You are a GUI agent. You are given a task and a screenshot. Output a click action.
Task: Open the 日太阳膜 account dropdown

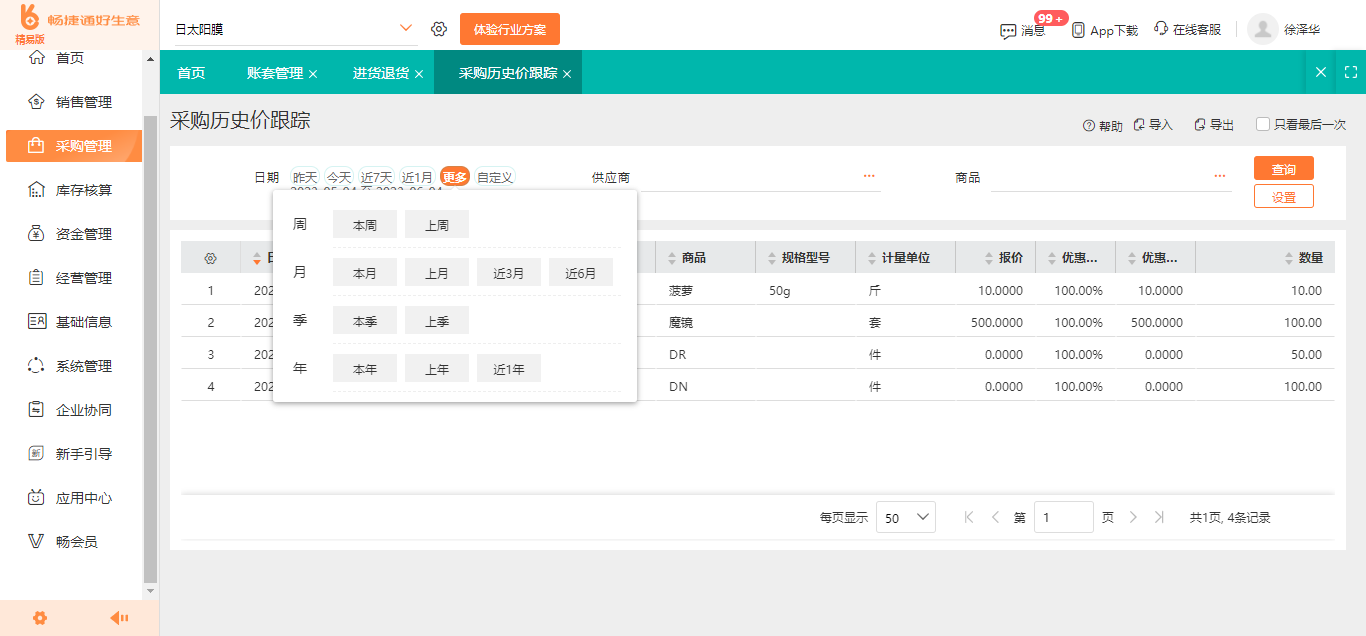405,29
